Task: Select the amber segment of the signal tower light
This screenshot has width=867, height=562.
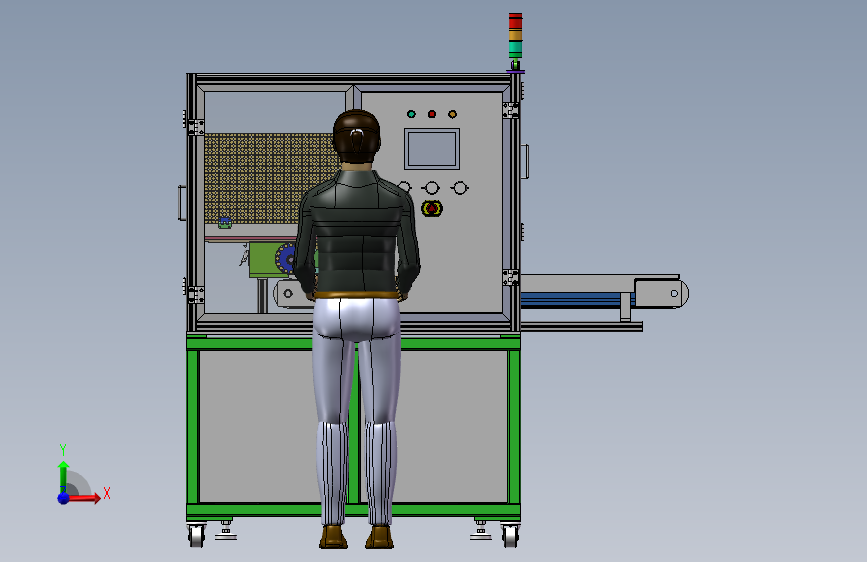Action: click(x=515, y=35)
